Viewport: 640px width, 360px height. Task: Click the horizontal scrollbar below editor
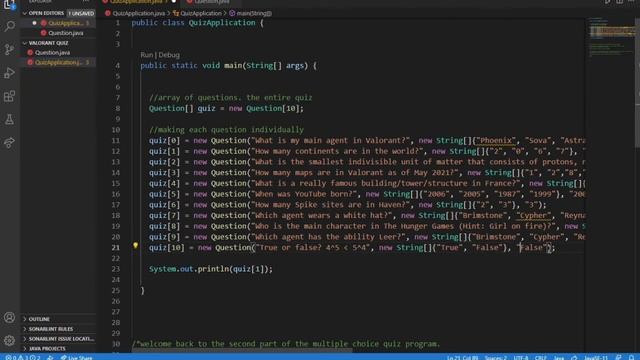(242, 350)
